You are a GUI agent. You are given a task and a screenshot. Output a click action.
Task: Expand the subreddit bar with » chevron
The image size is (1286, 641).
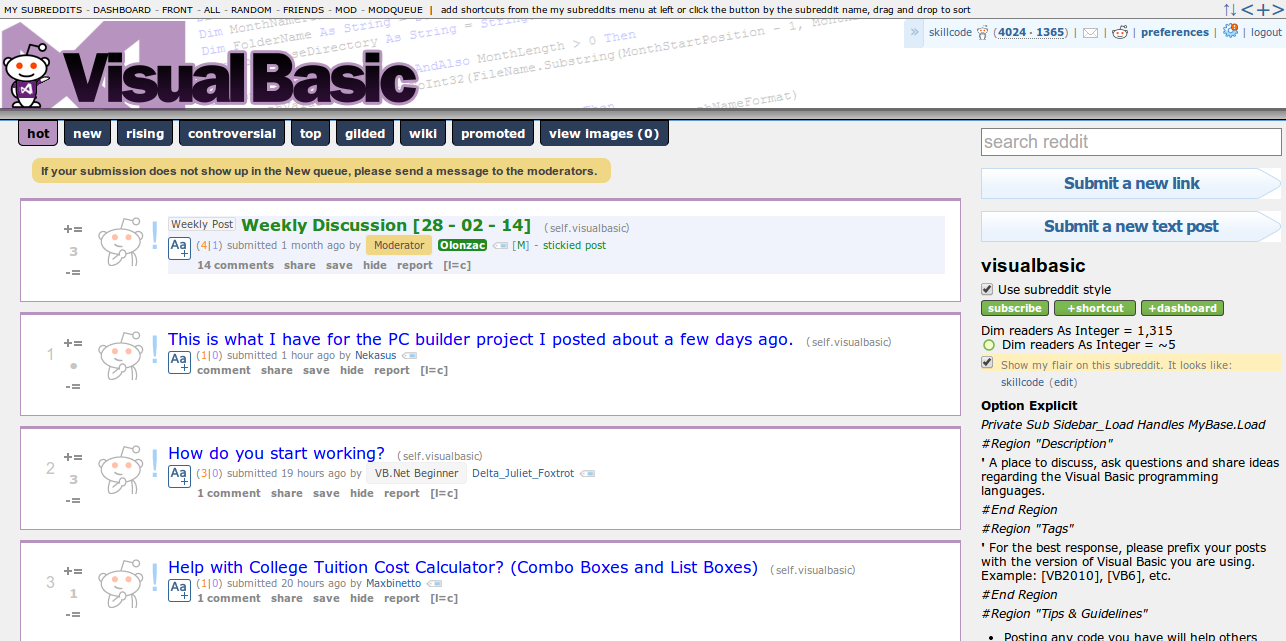[914, 32]
